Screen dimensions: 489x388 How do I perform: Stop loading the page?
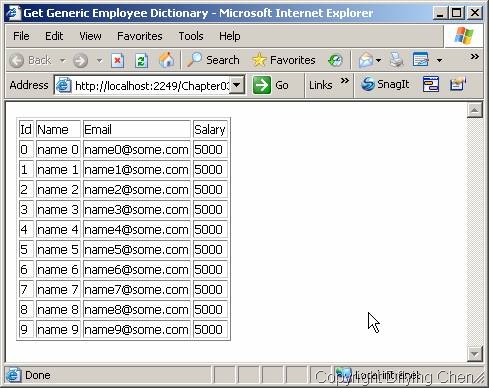coord(117,60)
